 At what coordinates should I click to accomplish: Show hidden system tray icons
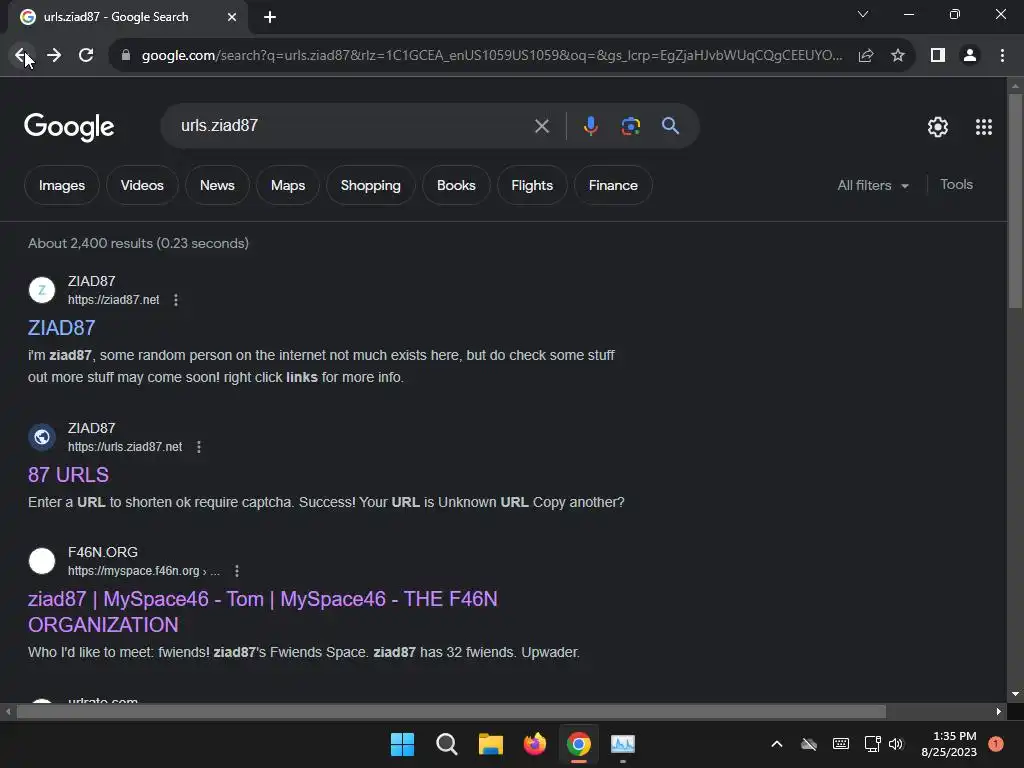(776, 744)
